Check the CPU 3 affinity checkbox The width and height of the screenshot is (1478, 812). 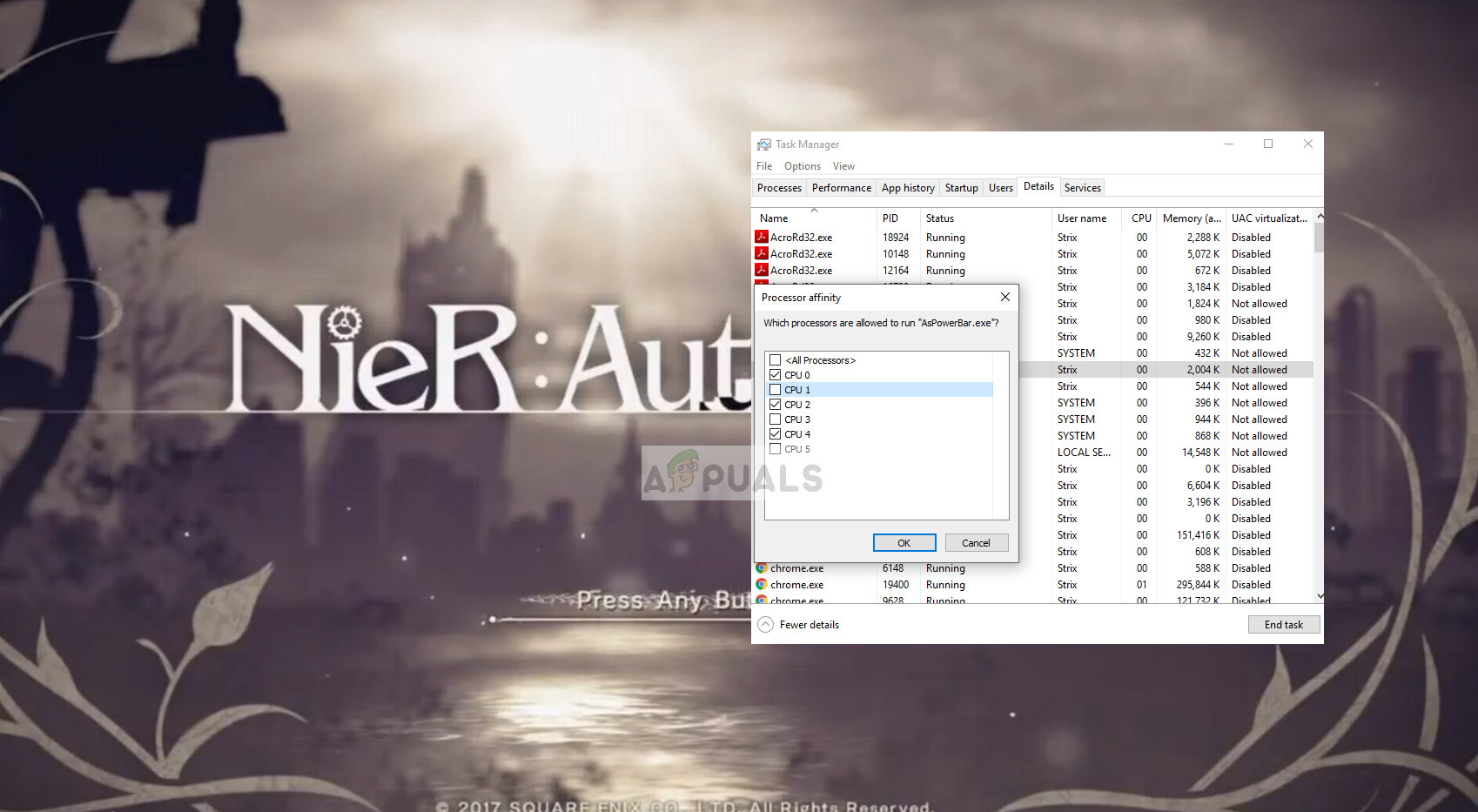[776, 419]
